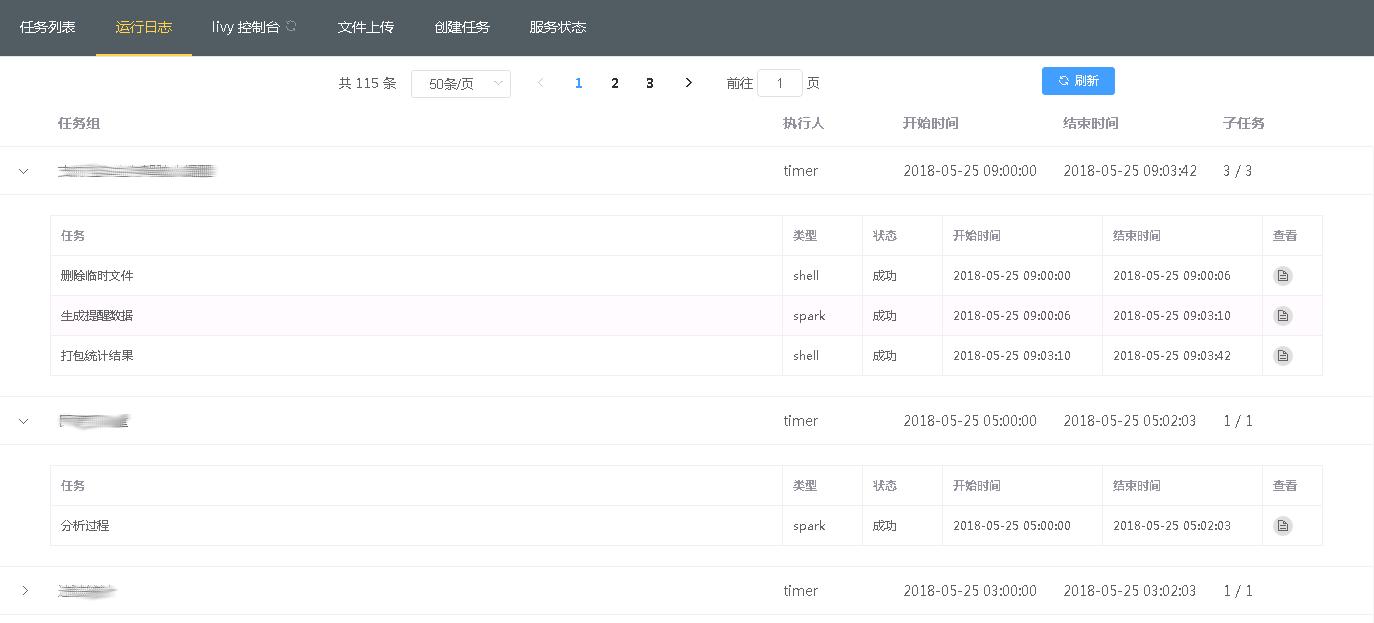Expand the 03:00:00 task group row

24,591
